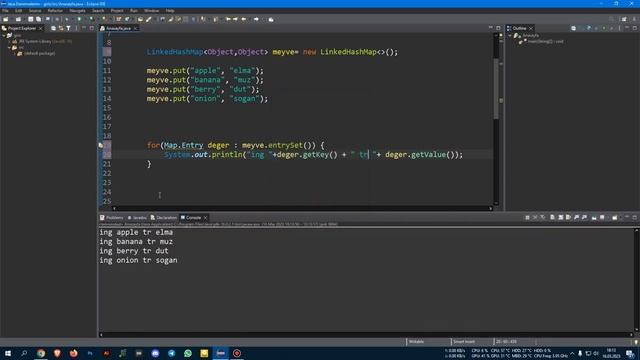Open Google Chrome from the taskbar
The width and height of the screenshot is (640, 360).
41,353
